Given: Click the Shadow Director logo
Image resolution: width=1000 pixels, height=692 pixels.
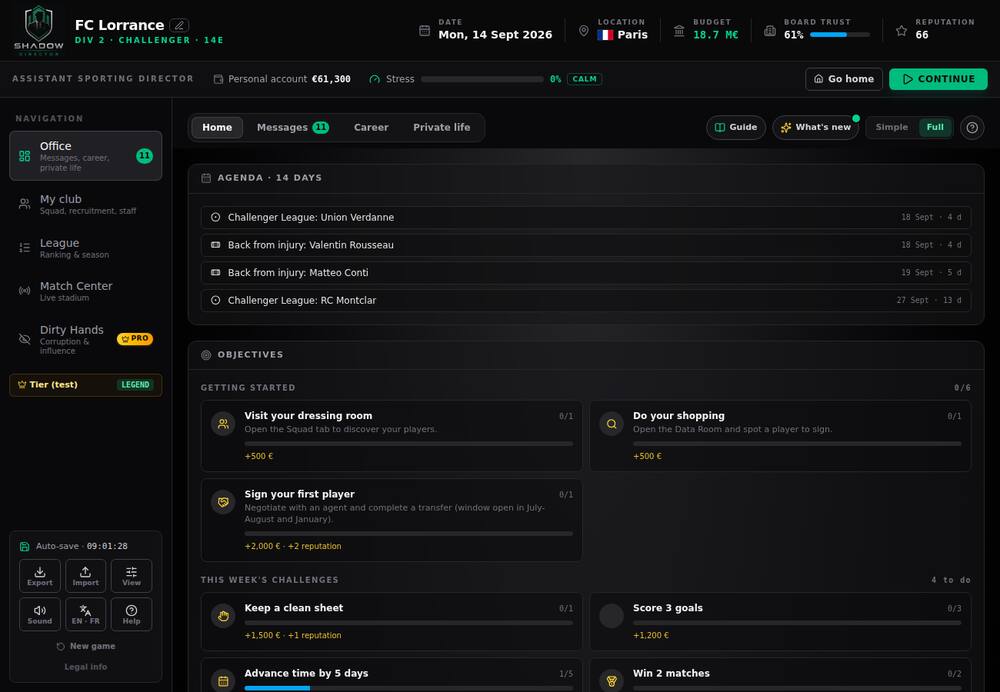Looking at the screenshot, I should click(38, 30).
